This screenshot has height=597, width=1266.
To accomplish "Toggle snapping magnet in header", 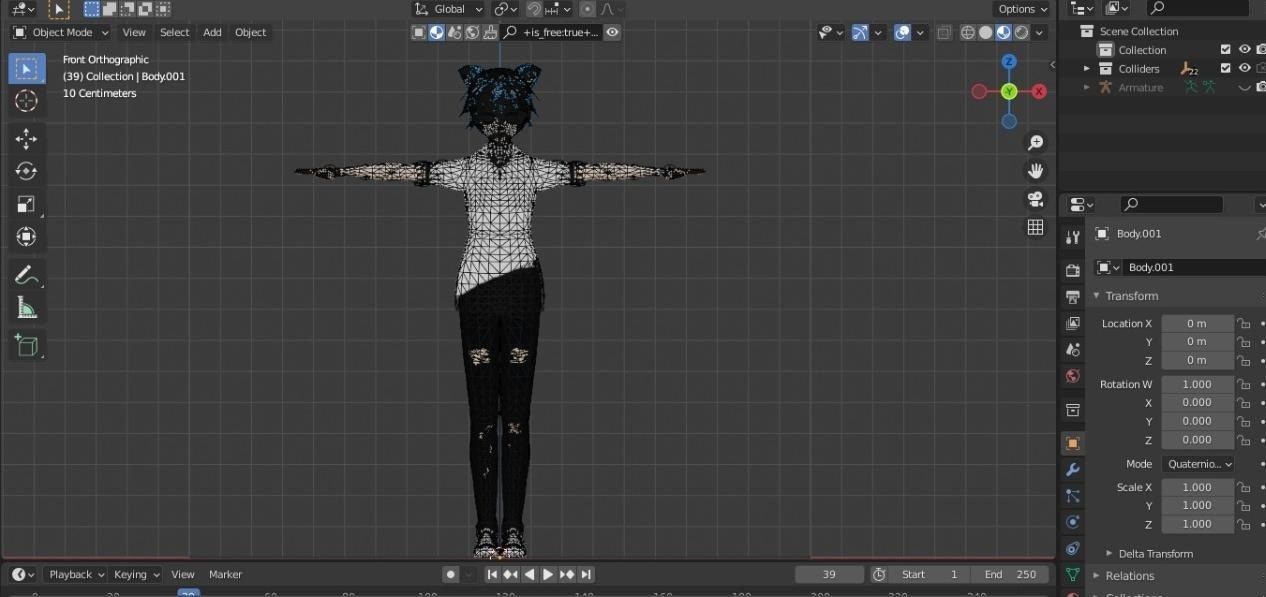I will tap(534, 9).
